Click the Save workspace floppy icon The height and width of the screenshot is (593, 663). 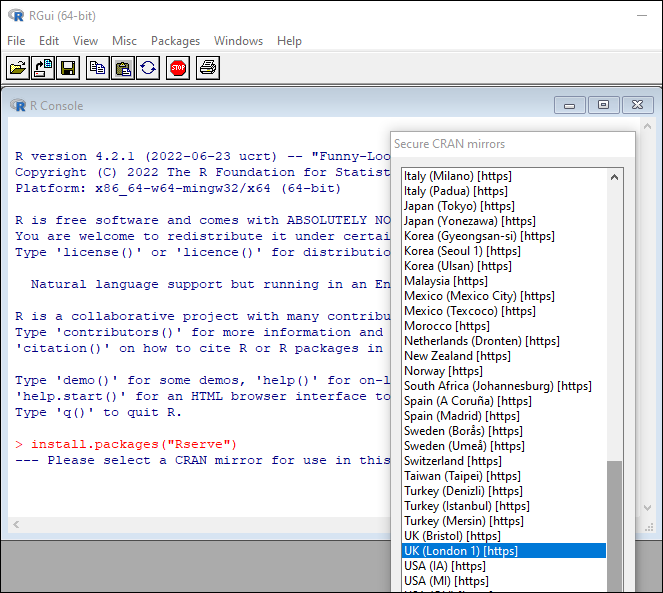pos(68,68)
